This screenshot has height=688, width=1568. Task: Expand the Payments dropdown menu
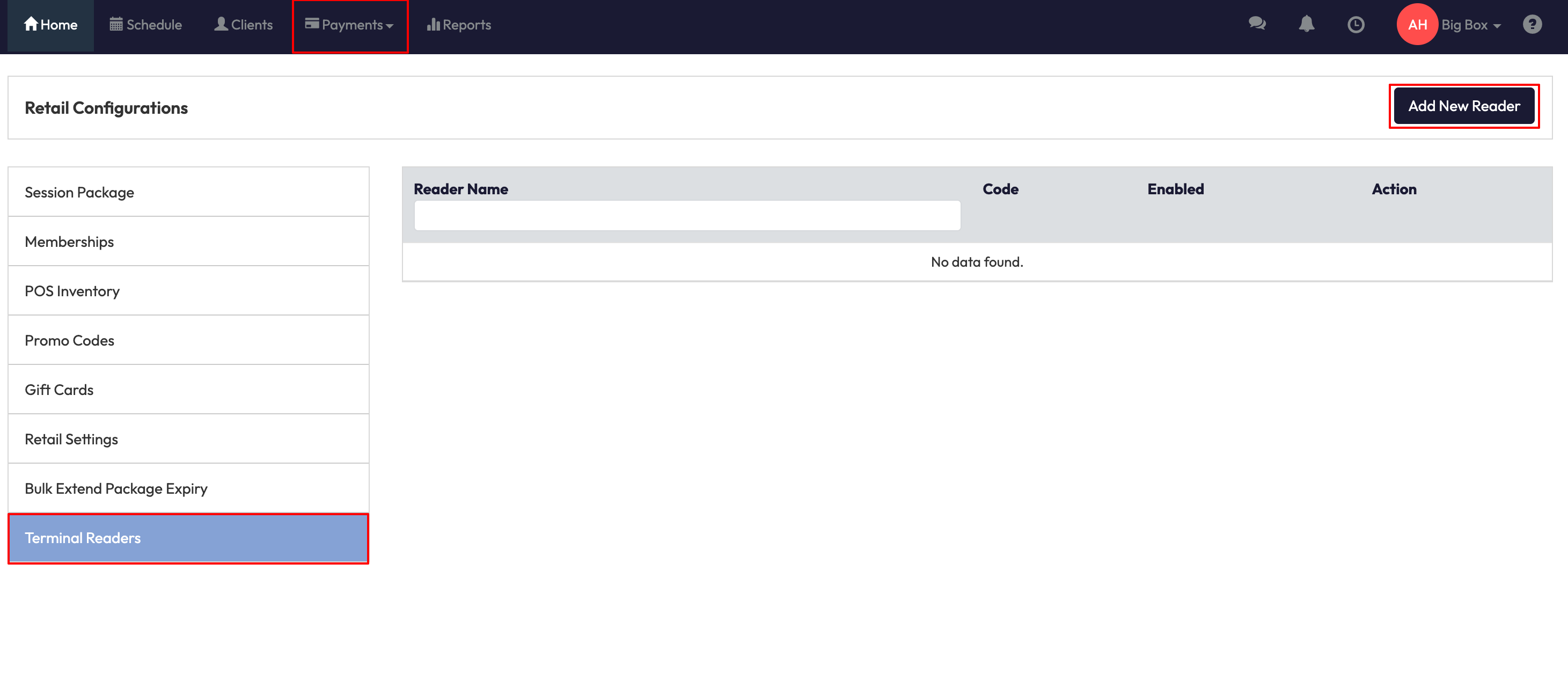coord(350,25)
